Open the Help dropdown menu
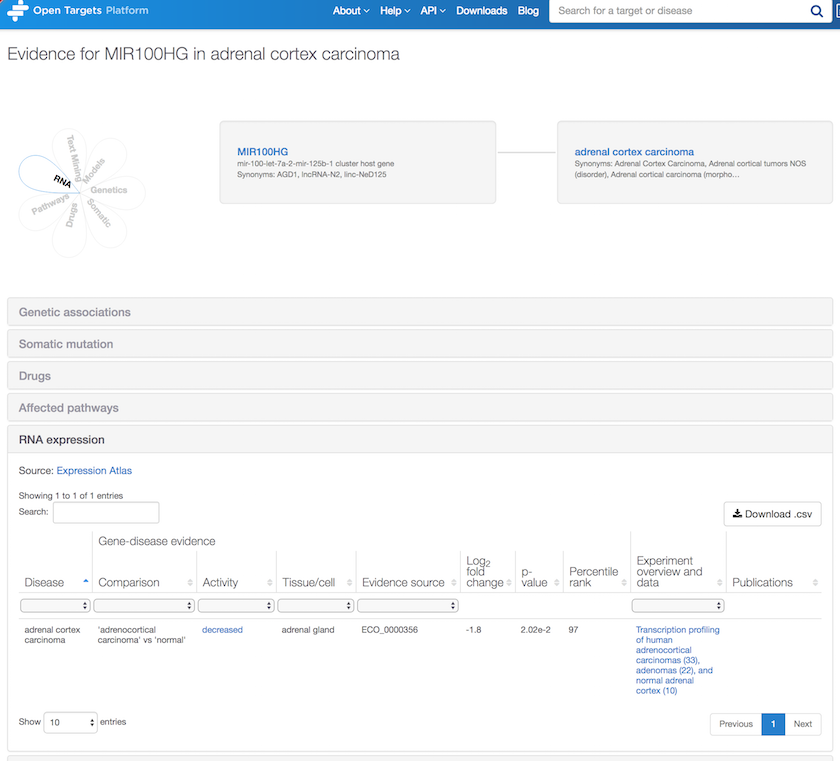Viewport: 840px width, 761px height. [394, 11]
